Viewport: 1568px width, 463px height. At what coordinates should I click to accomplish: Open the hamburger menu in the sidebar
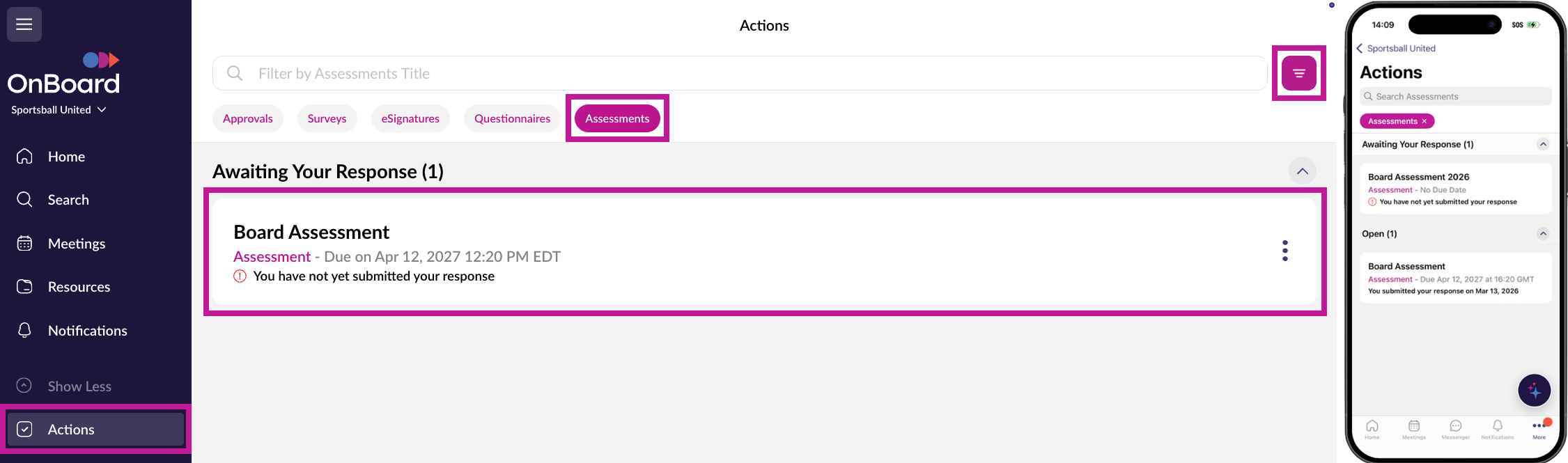(x=24, y=24)
